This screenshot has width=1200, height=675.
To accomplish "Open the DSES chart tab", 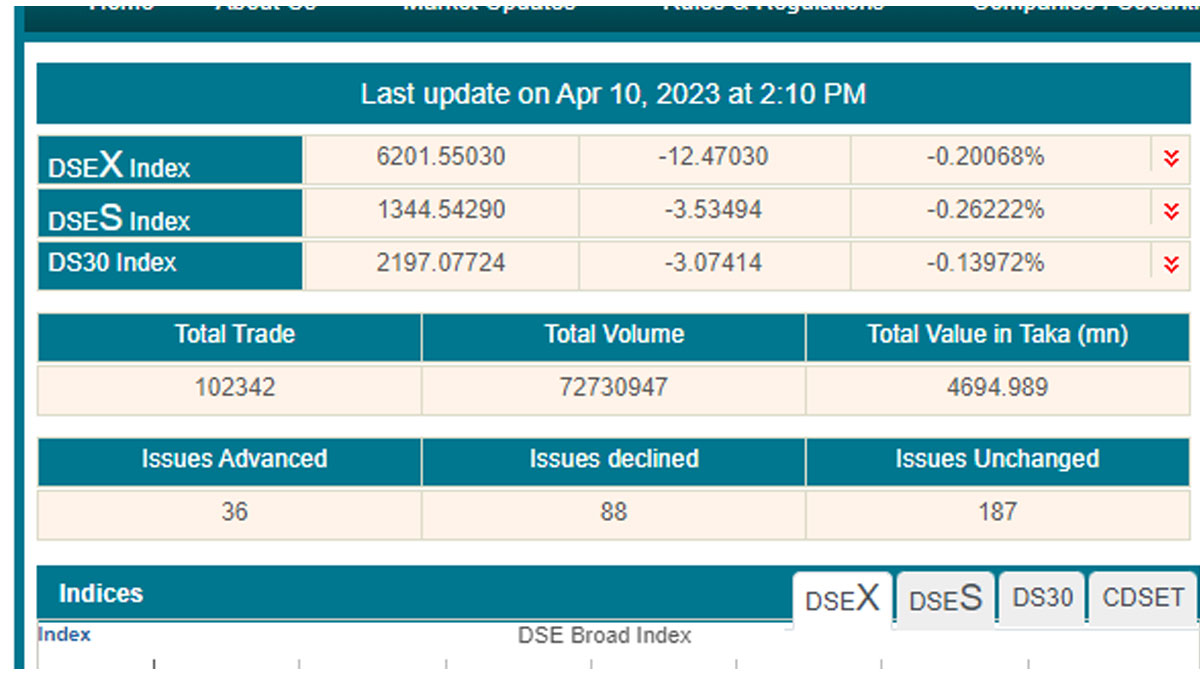I will (x=945, y=599).
